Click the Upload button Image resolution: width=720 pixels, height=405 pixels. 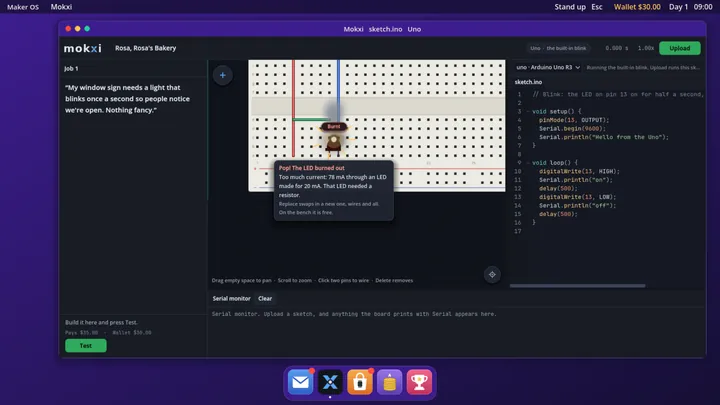point(680,48)
